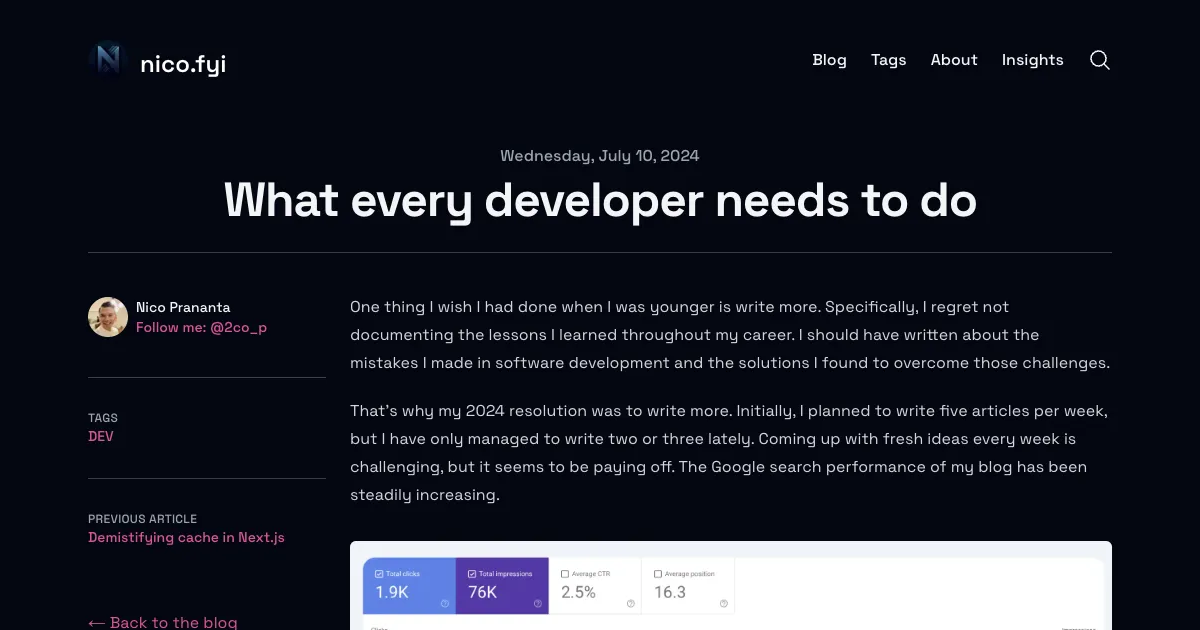Enable the Average position checkbox
The image size is (1200, 630).
point(657,574)
